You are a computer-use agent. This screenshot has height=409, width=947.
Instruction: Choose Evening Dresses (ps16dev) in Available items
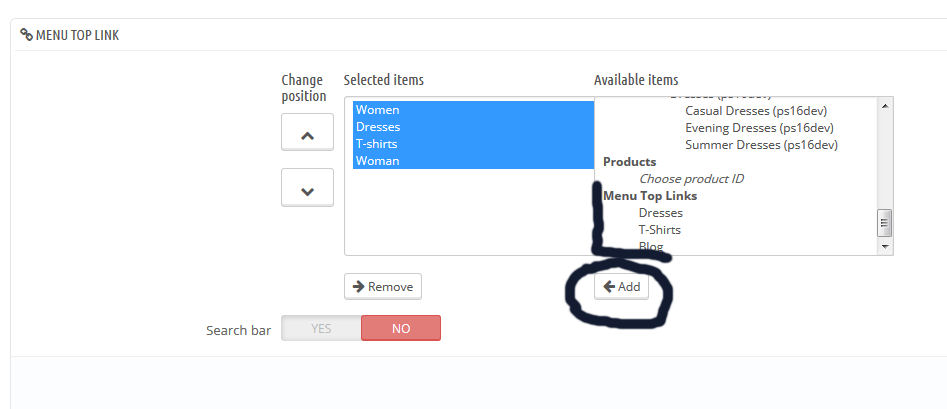759,128
